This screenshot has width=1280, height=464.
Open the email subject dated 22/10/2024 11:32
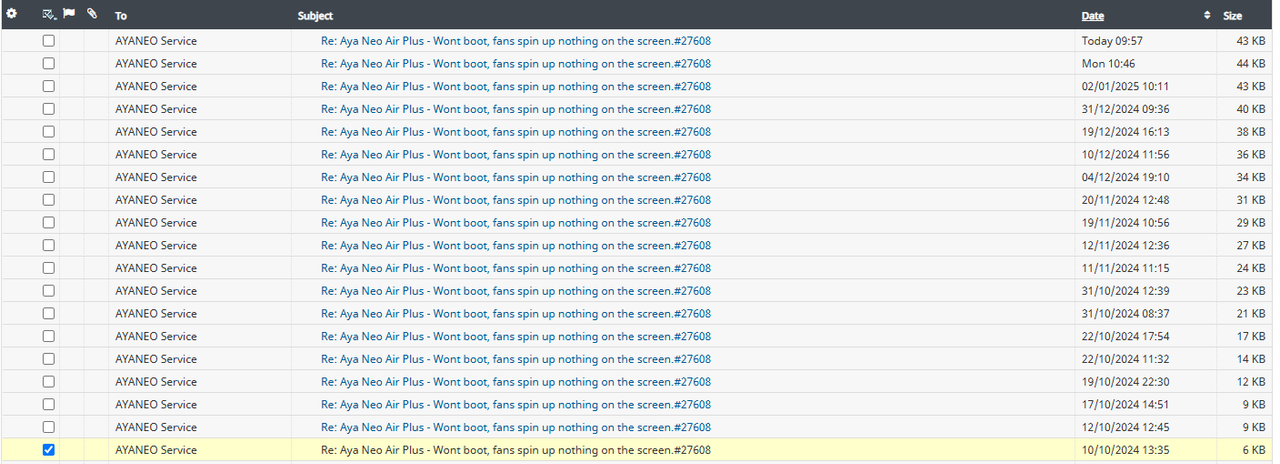pyautogui.click(x=516, y=359)
